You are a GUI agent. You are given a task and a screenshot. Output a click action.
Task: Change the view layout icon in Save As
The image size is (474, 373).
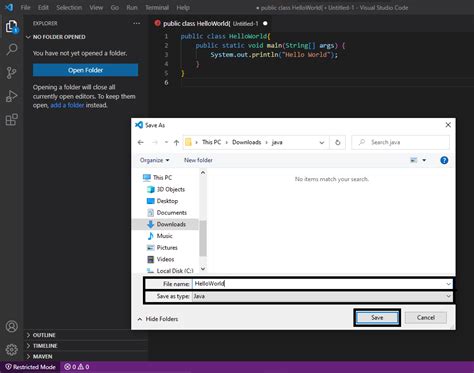414,160
